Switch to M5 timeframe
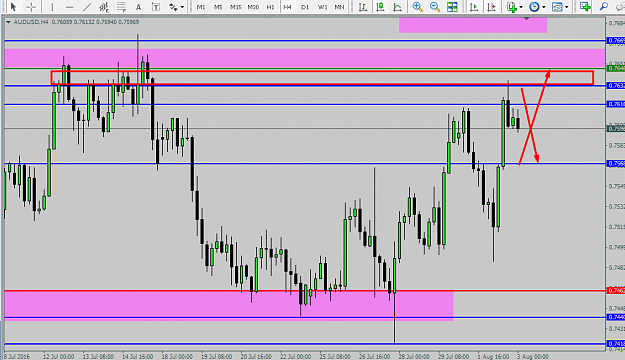625x360 pixels. click(x=218, y=7)
